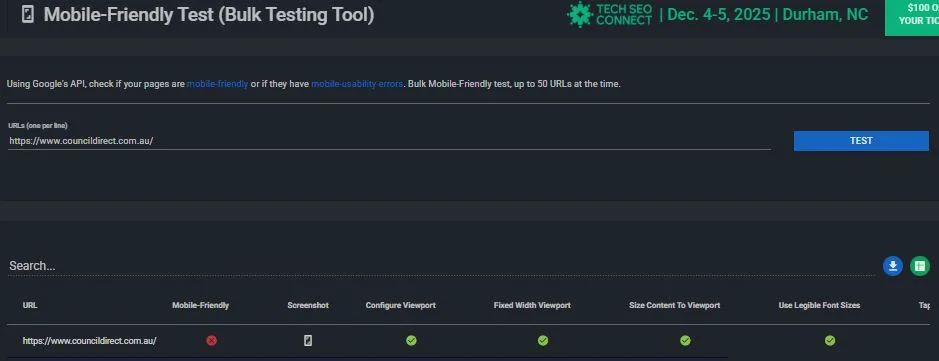Click the councildirect.com.au URL in results row

point(90,341)
